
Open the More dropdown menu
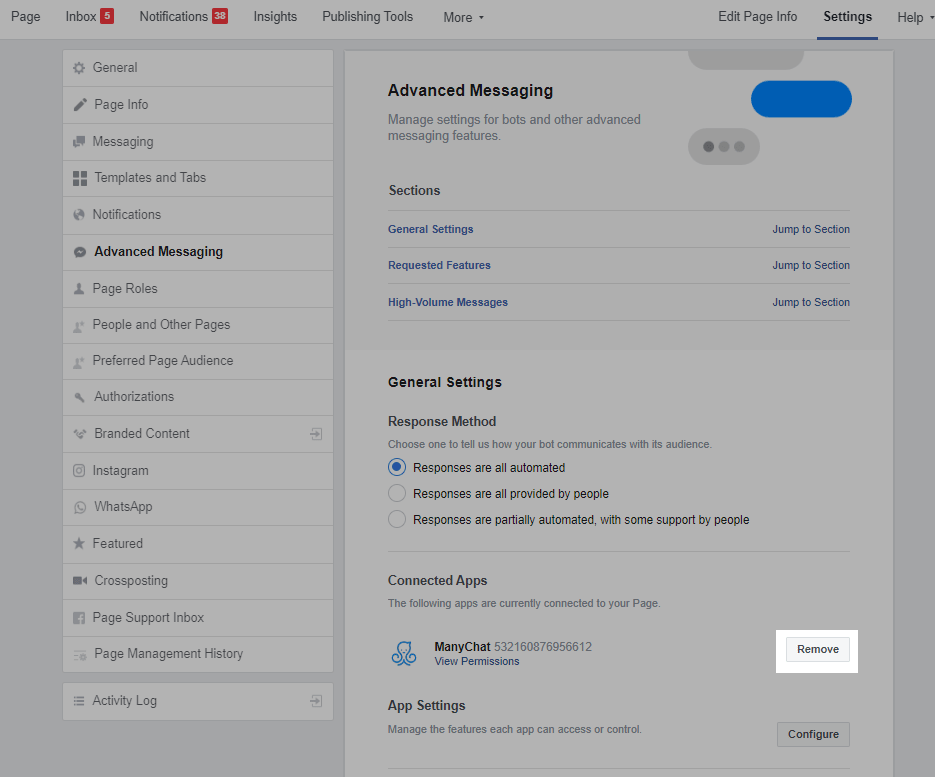(x=463, y=17)
